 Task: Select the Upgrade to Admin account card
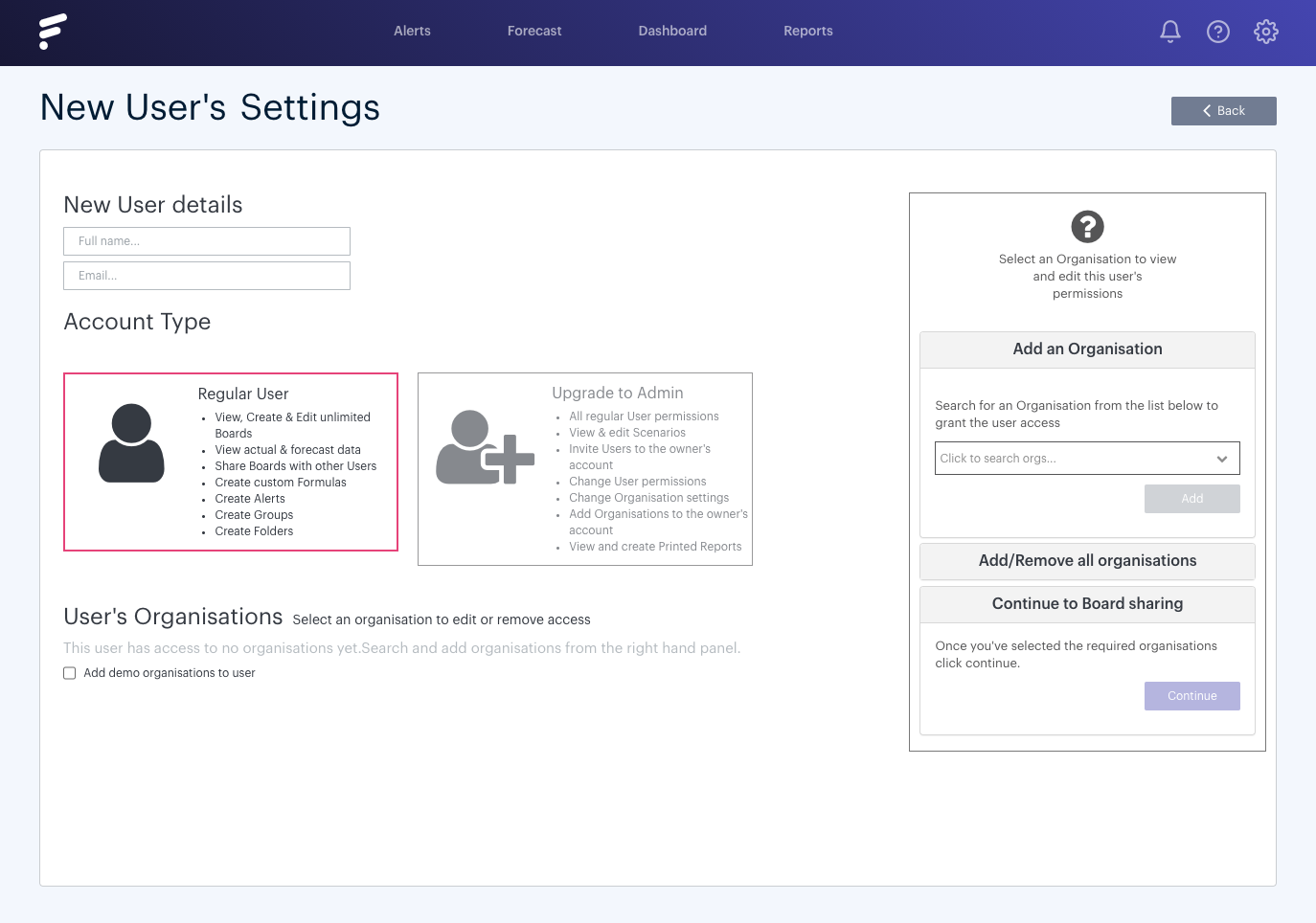(585, 469)
